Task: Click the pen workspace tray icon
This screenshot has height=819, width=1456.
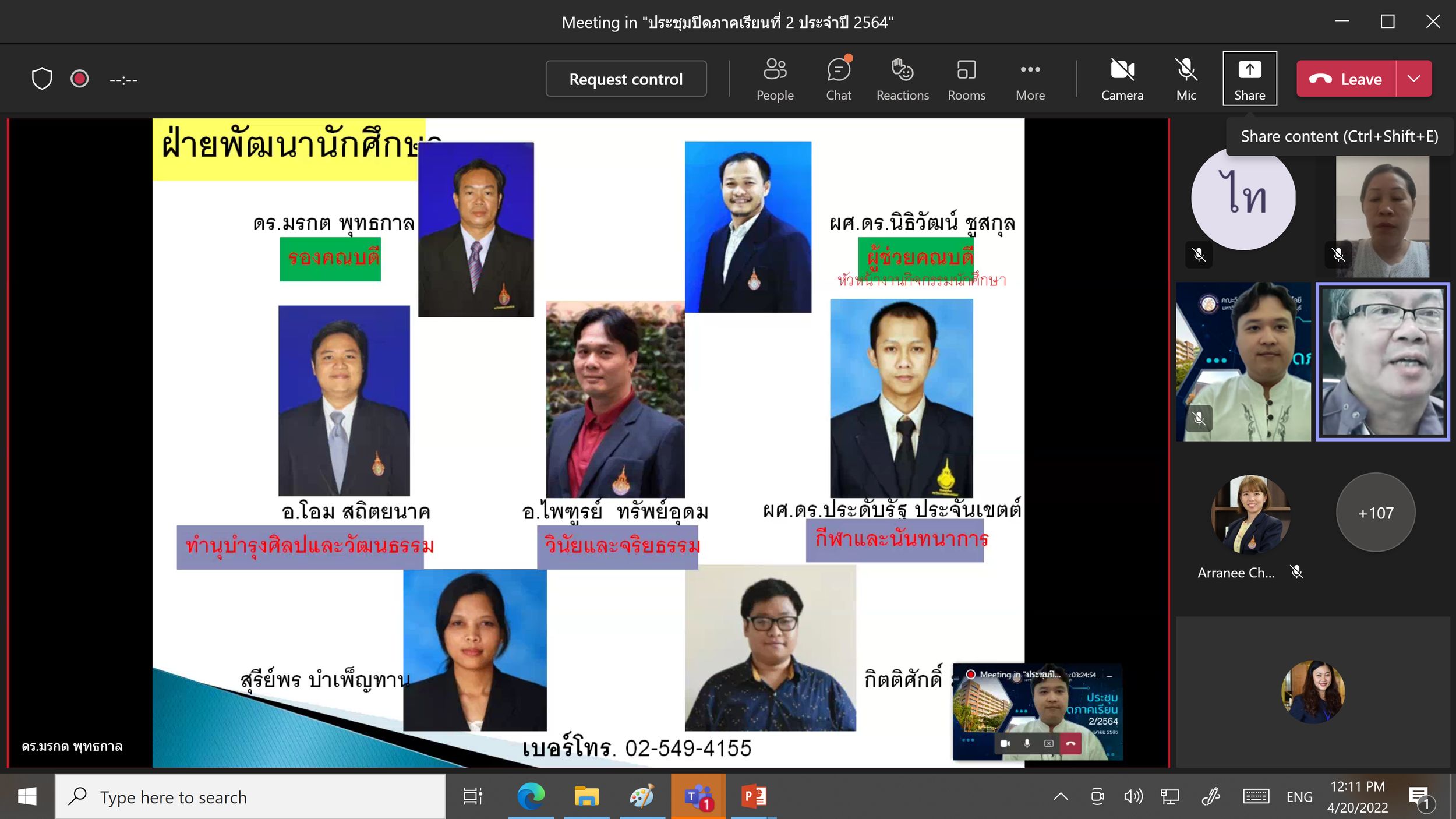Action: 1211,797
